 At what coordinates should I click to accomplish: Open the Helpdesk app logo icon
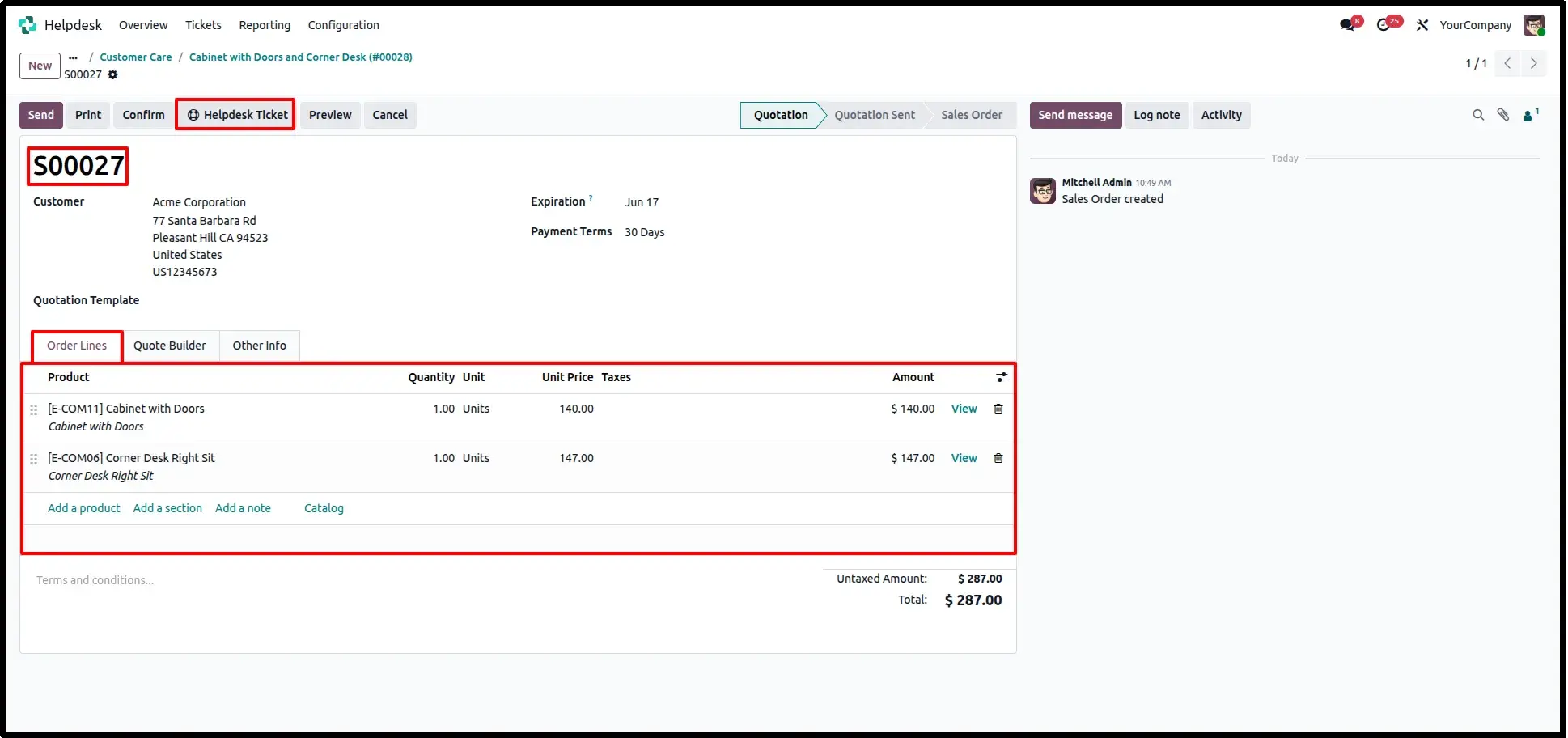[28, 25]
